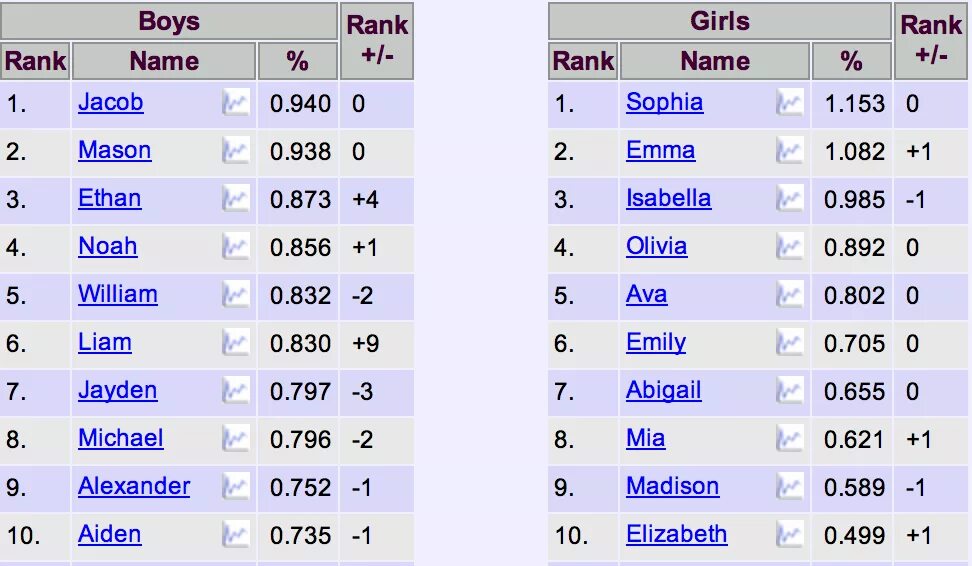
Task: Open the Jayden name link
Action: [x=118, y=391]
